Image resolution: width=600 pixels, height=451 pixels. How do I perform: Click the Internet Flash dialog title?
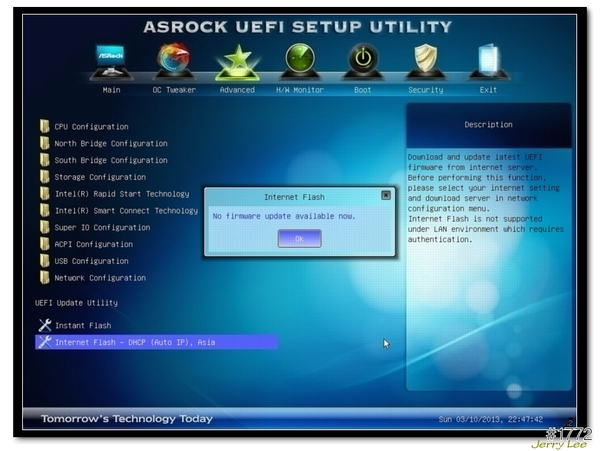(294, 197)
